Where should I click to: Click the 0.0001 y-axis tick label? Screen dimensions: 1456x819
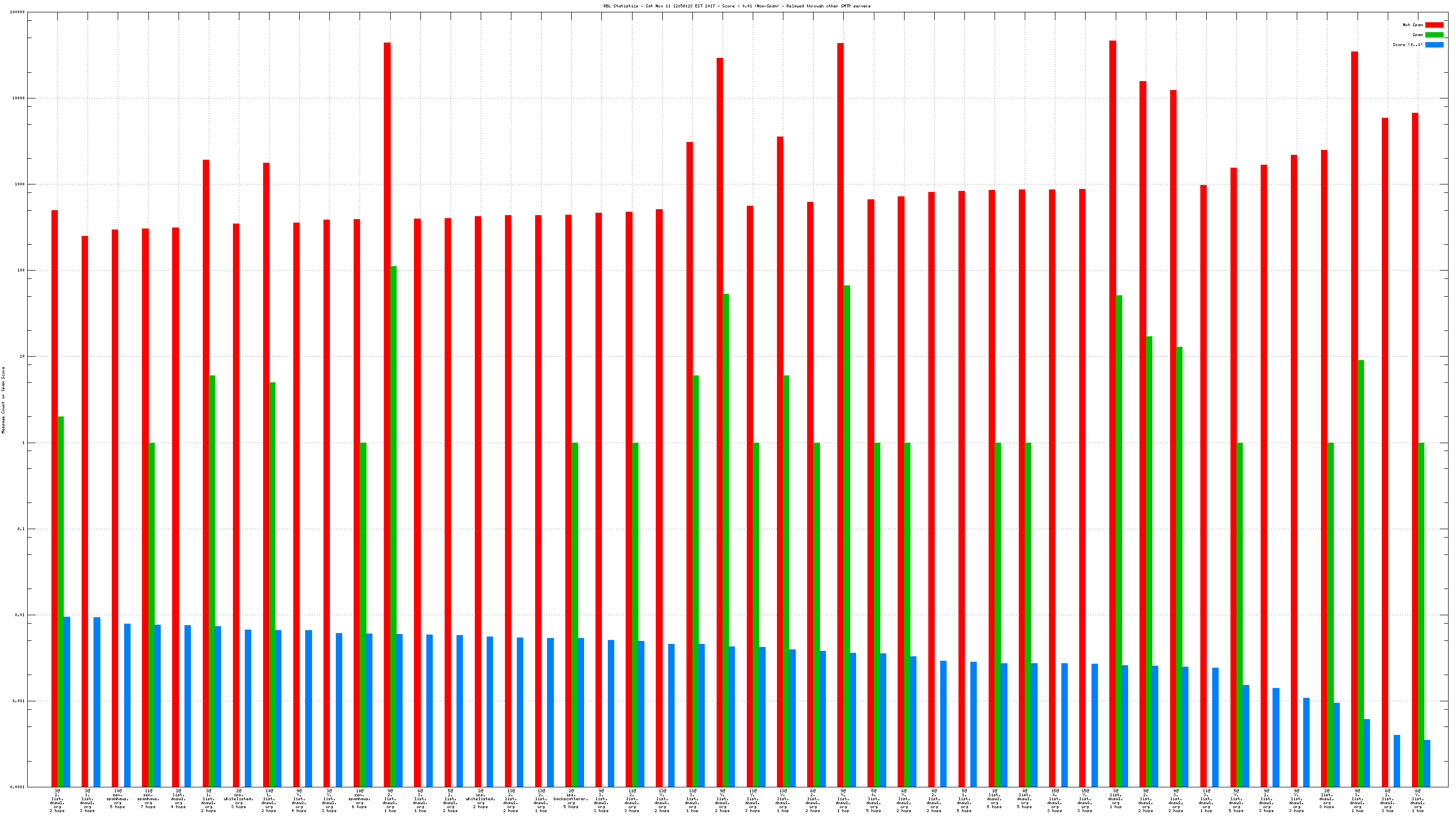[x=17, y=787]
